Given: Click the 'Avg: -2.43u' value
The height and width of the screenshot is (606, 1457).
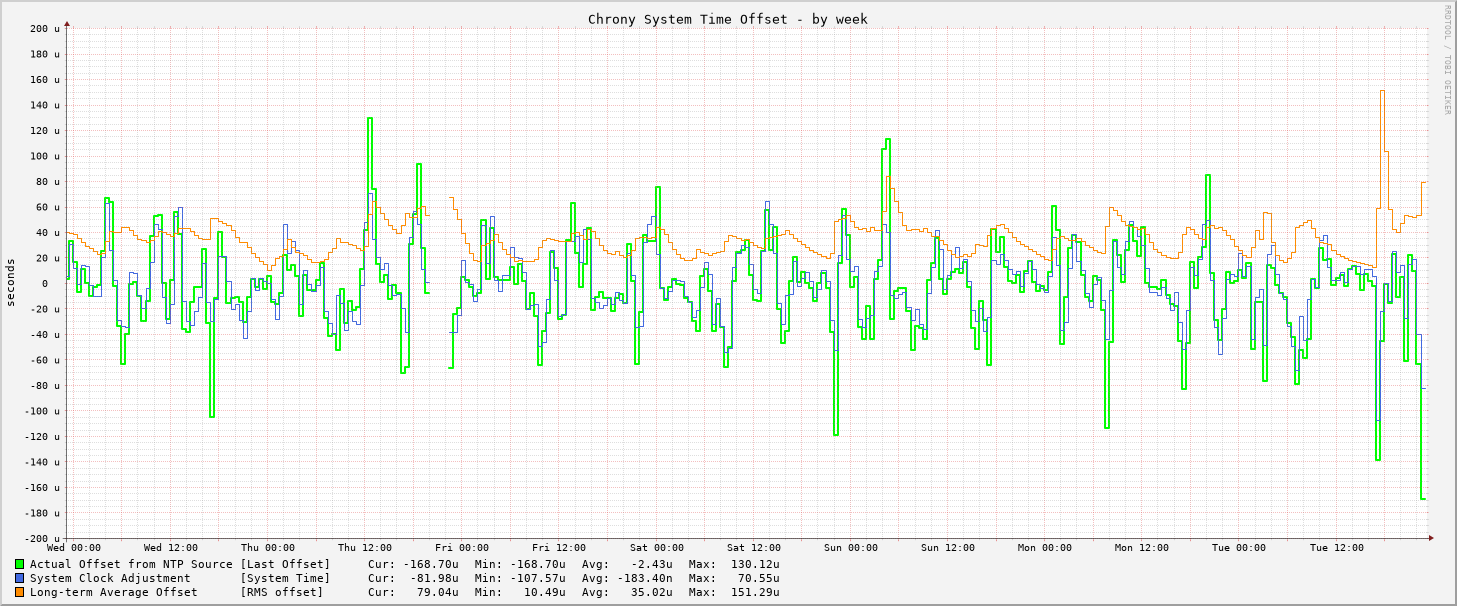Looking at the screenshot, I should tap(627, 564).
